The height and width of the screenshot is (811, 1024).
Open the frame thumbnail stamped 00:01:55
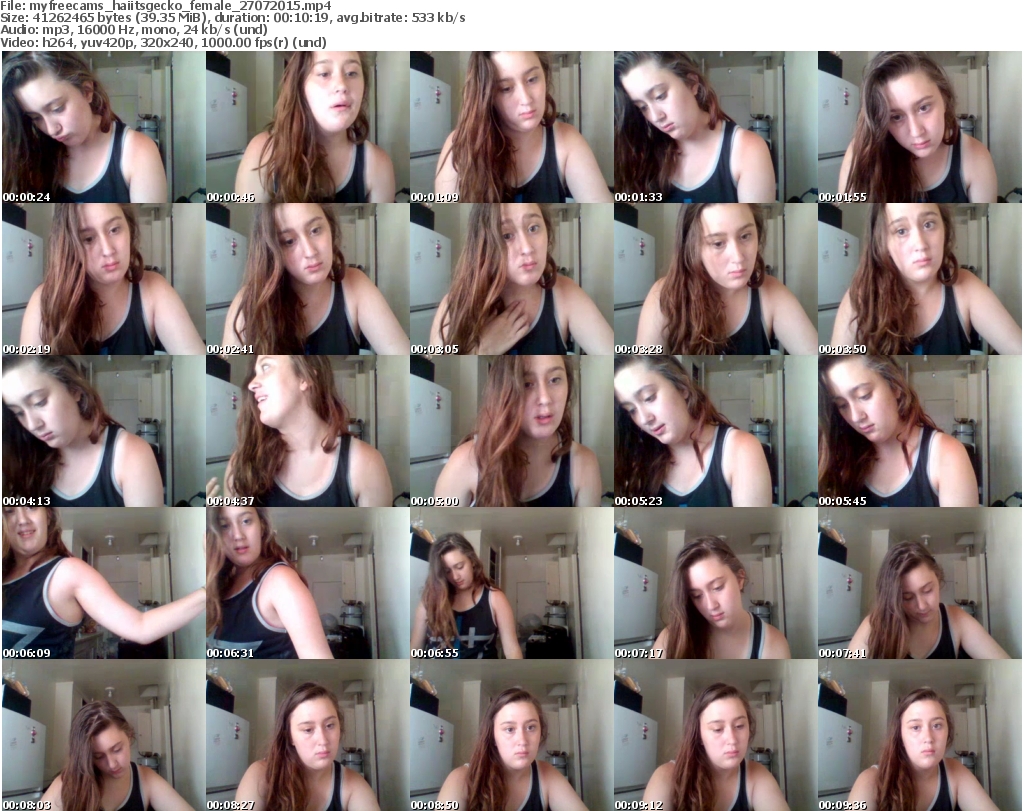point(920,127)
